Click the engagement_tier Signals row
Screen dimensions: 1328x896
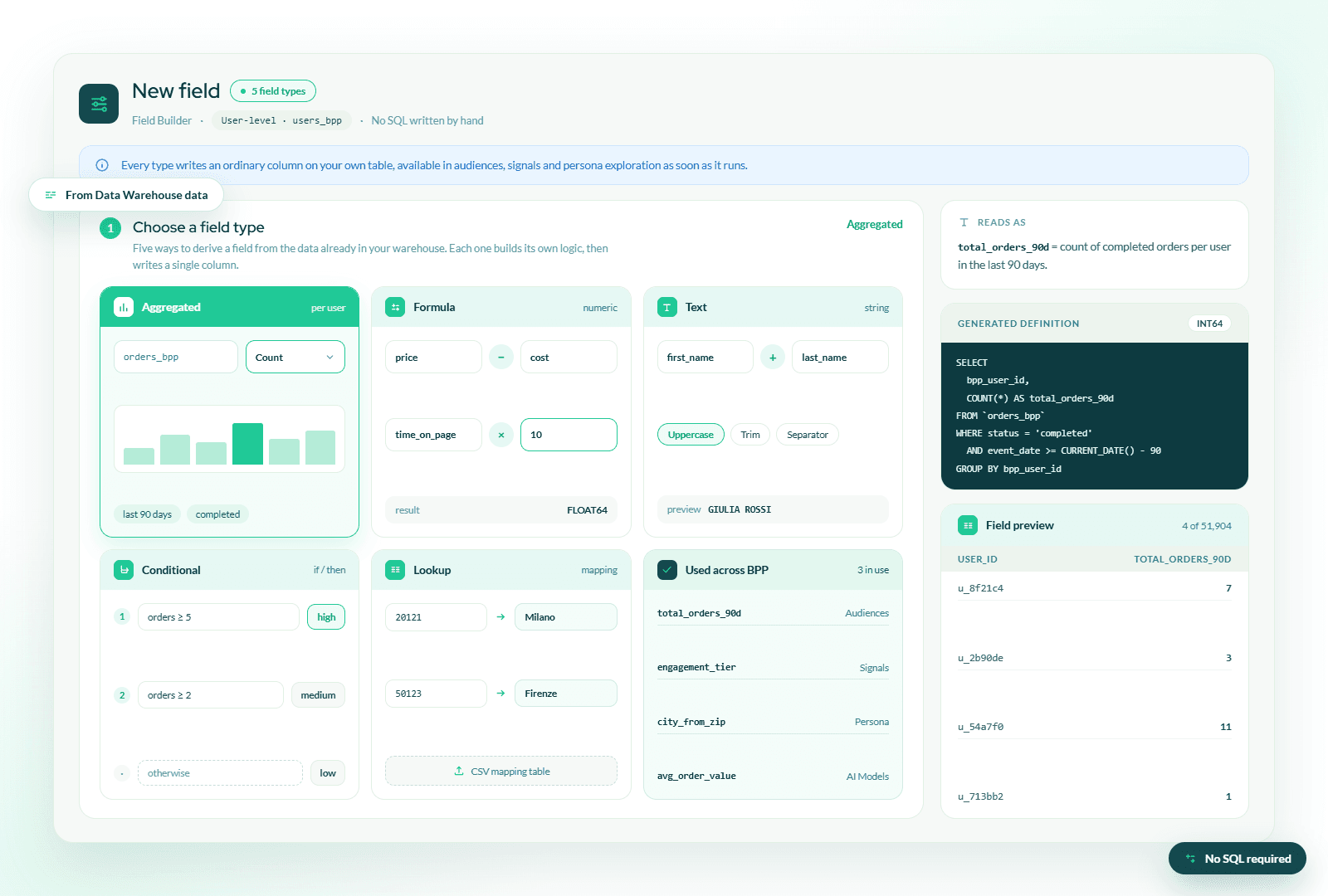[x=773, y=667]
